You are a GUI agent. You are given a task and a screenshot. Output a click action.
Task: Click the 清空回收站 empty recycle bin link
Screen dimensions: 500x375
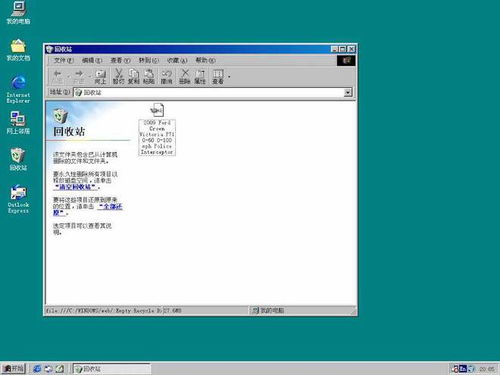click(x=76, y=187)
